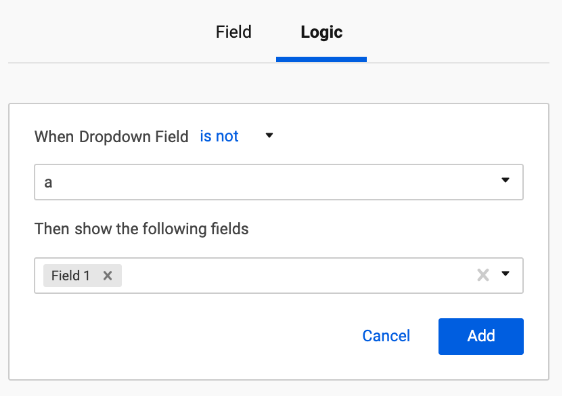
Task: Open the "is not" condition operator dropdown
Action: tap(237, 136)
